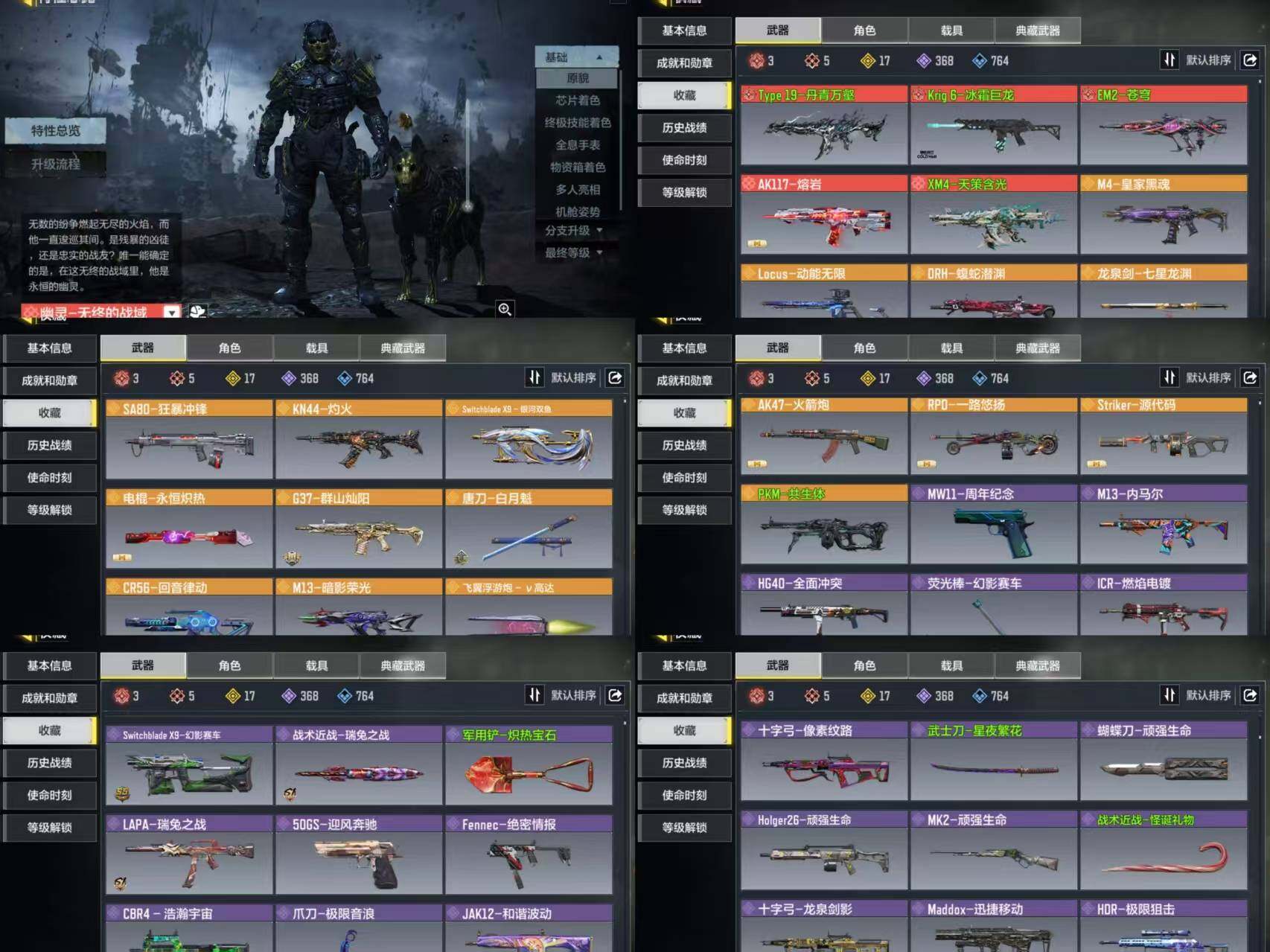This screenshot has height=952, width=1270.
Task: Click share icon in the SA80-狂暴冲锋 panel
Action: 615,378
